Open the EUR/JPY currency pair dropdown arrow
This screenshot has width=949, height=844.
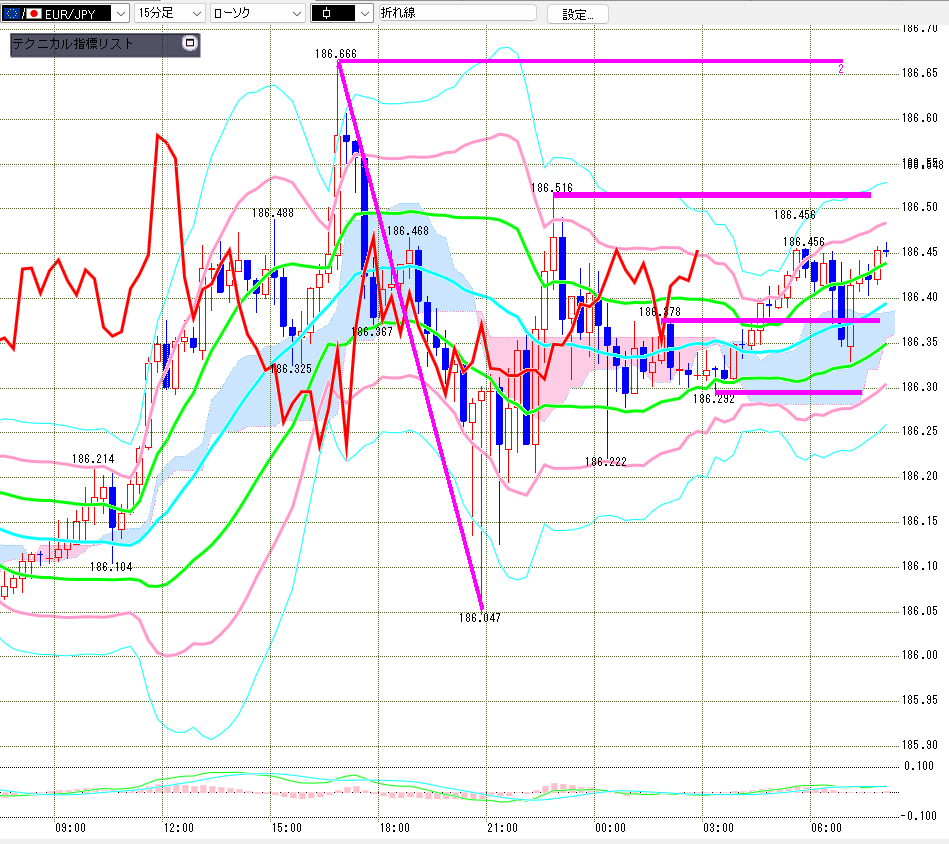pyautogui.click(x=121, y=13)
